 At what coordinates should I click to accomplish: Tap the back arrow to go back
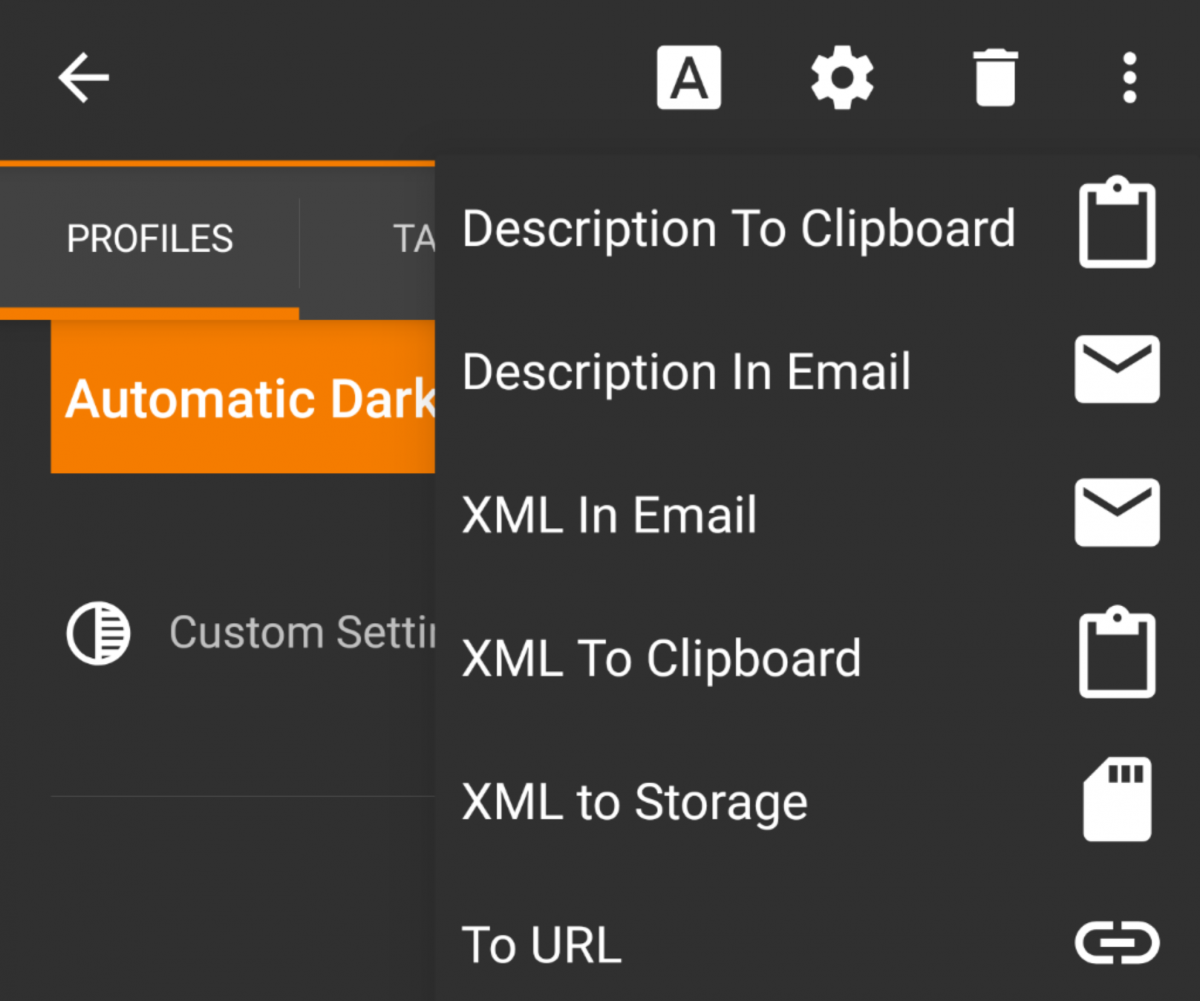[83, 77]
